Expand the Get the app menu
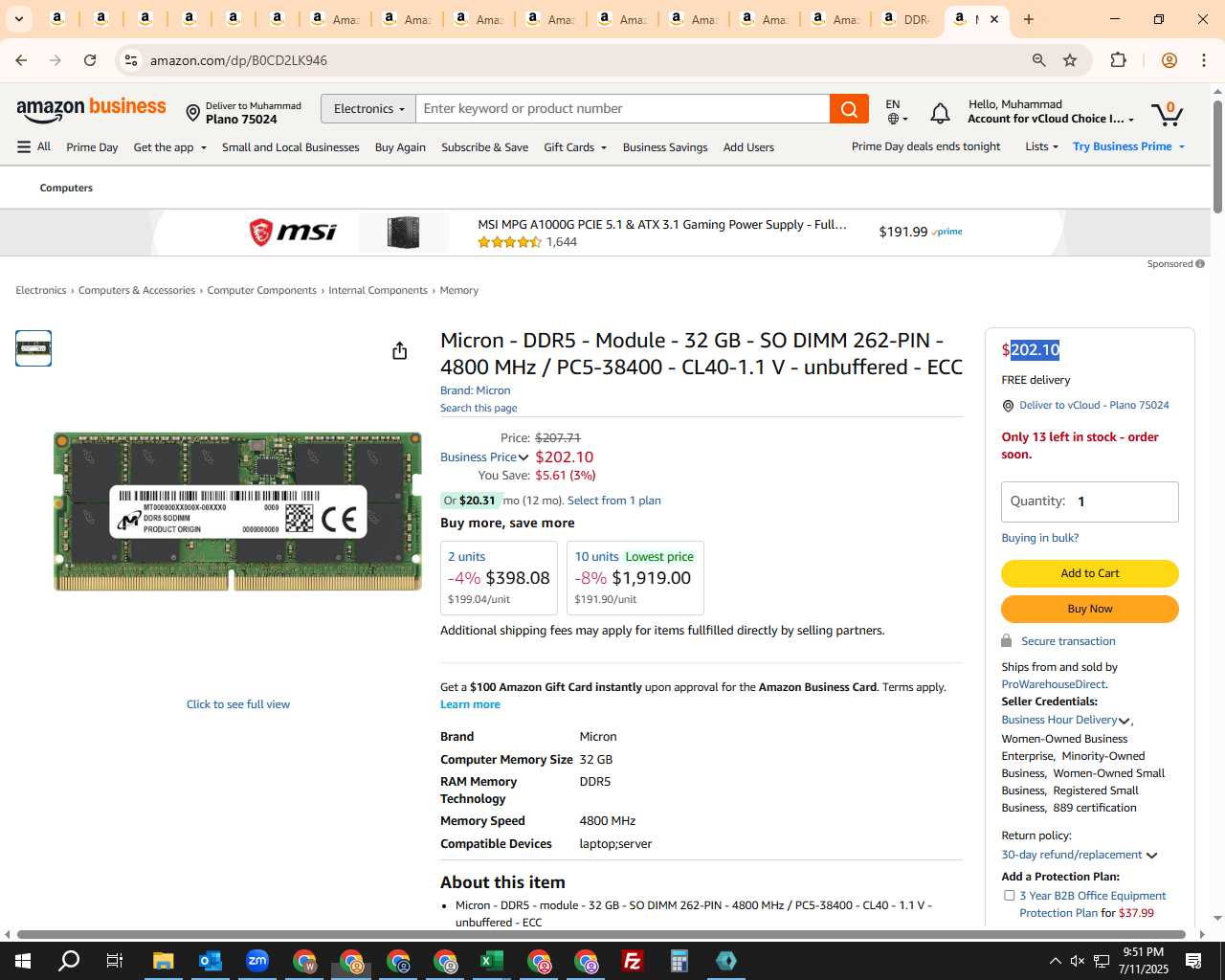Screen dimensions: 1225x980 (x=169, y=147)
